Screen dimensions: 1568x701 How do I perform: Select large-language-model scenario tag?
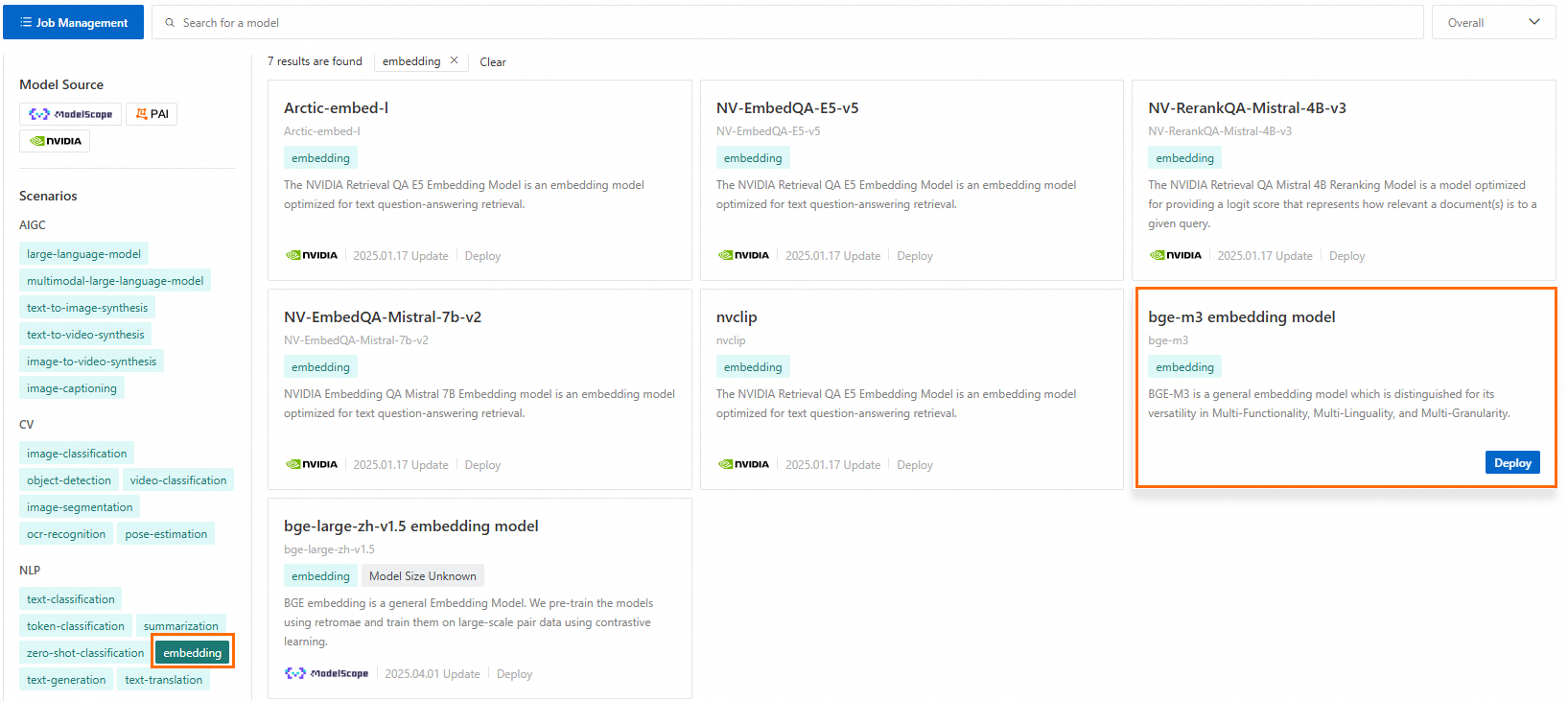(x=83, y=254)
